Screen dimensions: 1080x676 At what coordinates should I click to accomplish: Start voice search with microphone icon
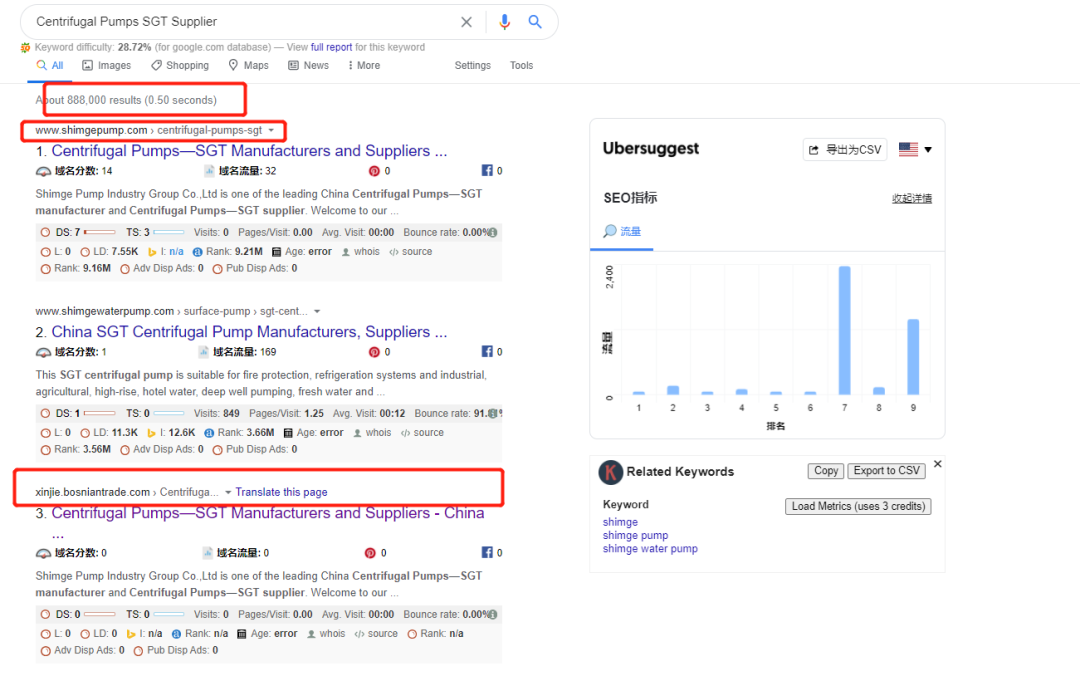[504, 22]
